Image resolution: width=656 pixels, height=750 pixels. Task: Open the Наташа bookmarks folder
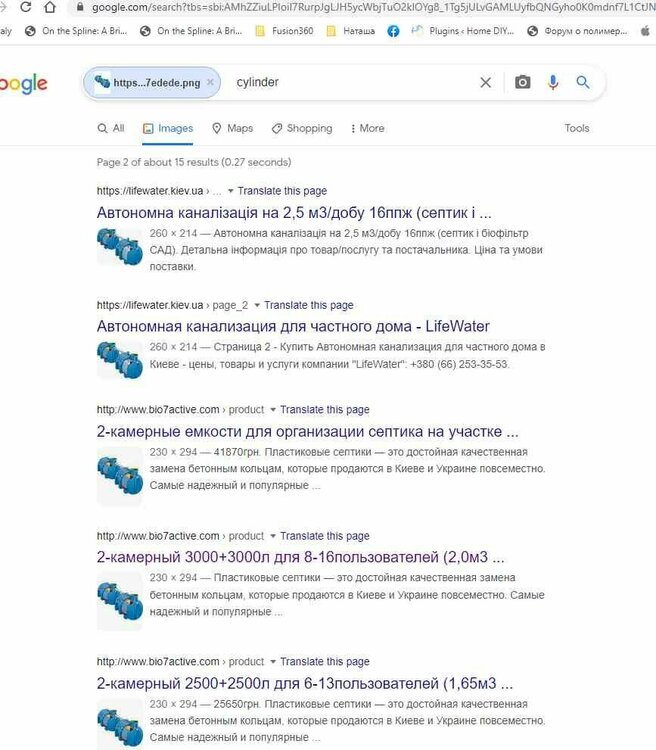351,31
